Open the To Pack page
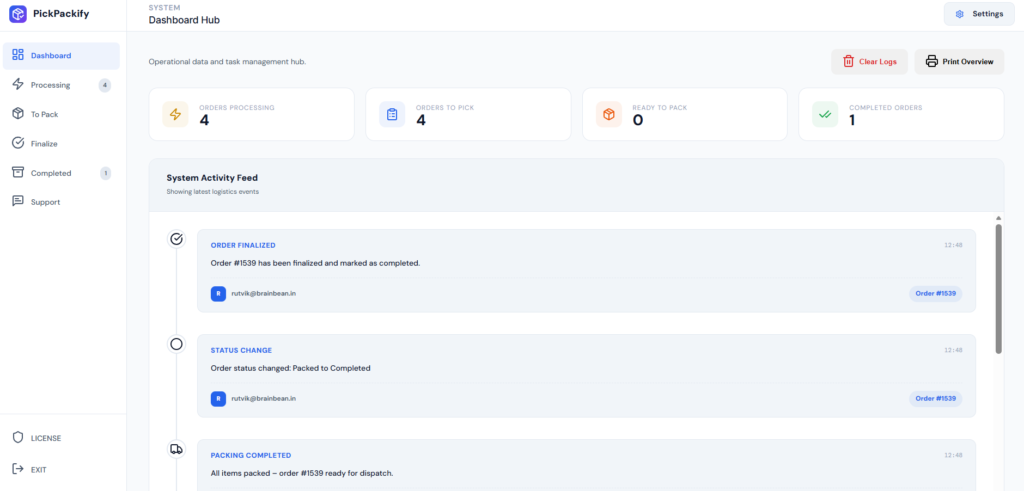Image resolution: width=1024 pixels, height=491 pixels. 44,114
